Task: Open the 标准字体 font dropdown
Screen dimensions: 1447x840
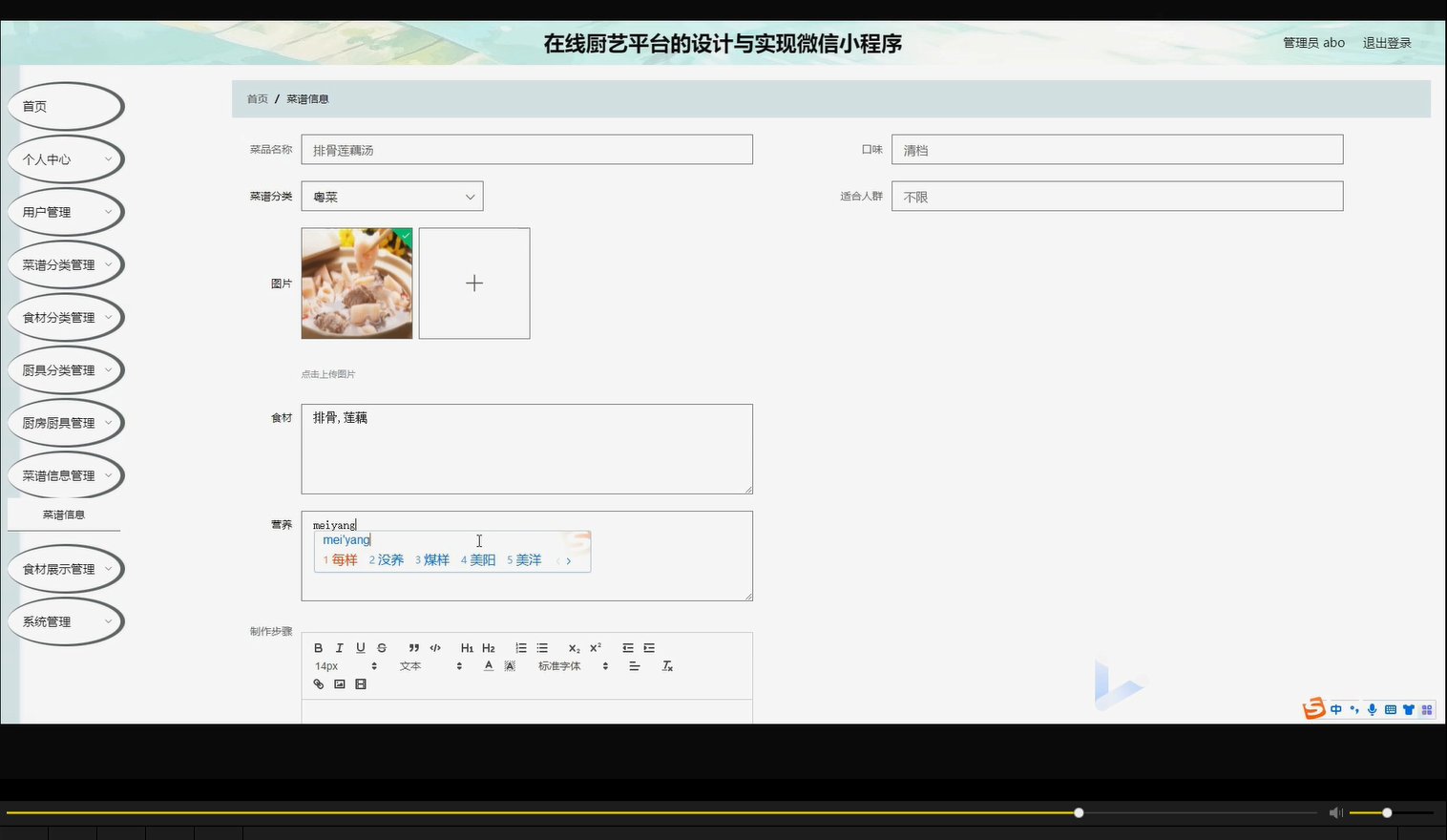Action: point(573,666)
